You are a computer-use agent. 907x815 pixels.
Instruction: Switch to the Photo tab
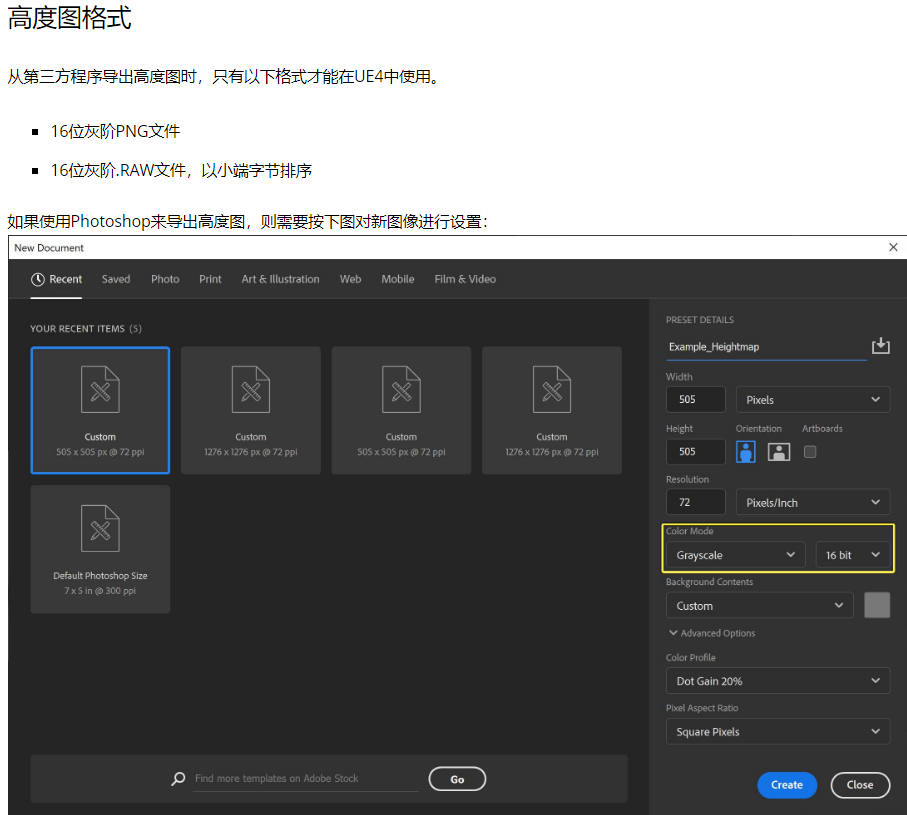pyautogui.click(x=165, y=279)
